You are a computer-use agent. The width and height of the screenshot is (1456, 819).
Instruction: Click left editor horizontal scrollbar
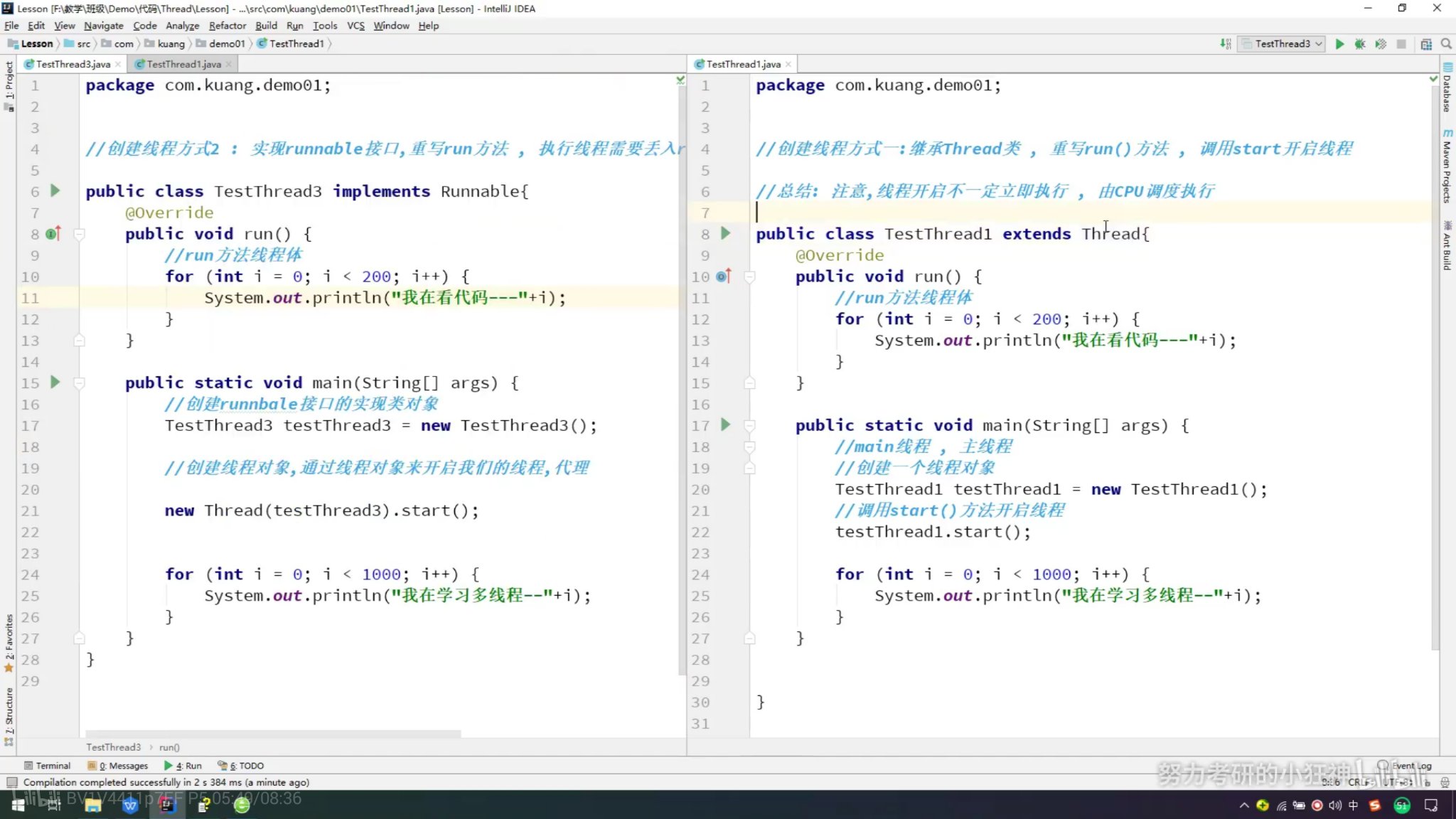pos(273,733)
